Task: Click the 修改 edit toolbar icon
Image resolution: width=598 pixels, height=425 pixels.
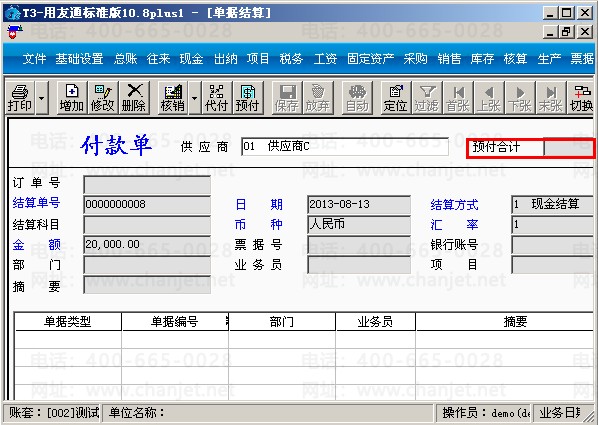Action: tap(103, 98)
